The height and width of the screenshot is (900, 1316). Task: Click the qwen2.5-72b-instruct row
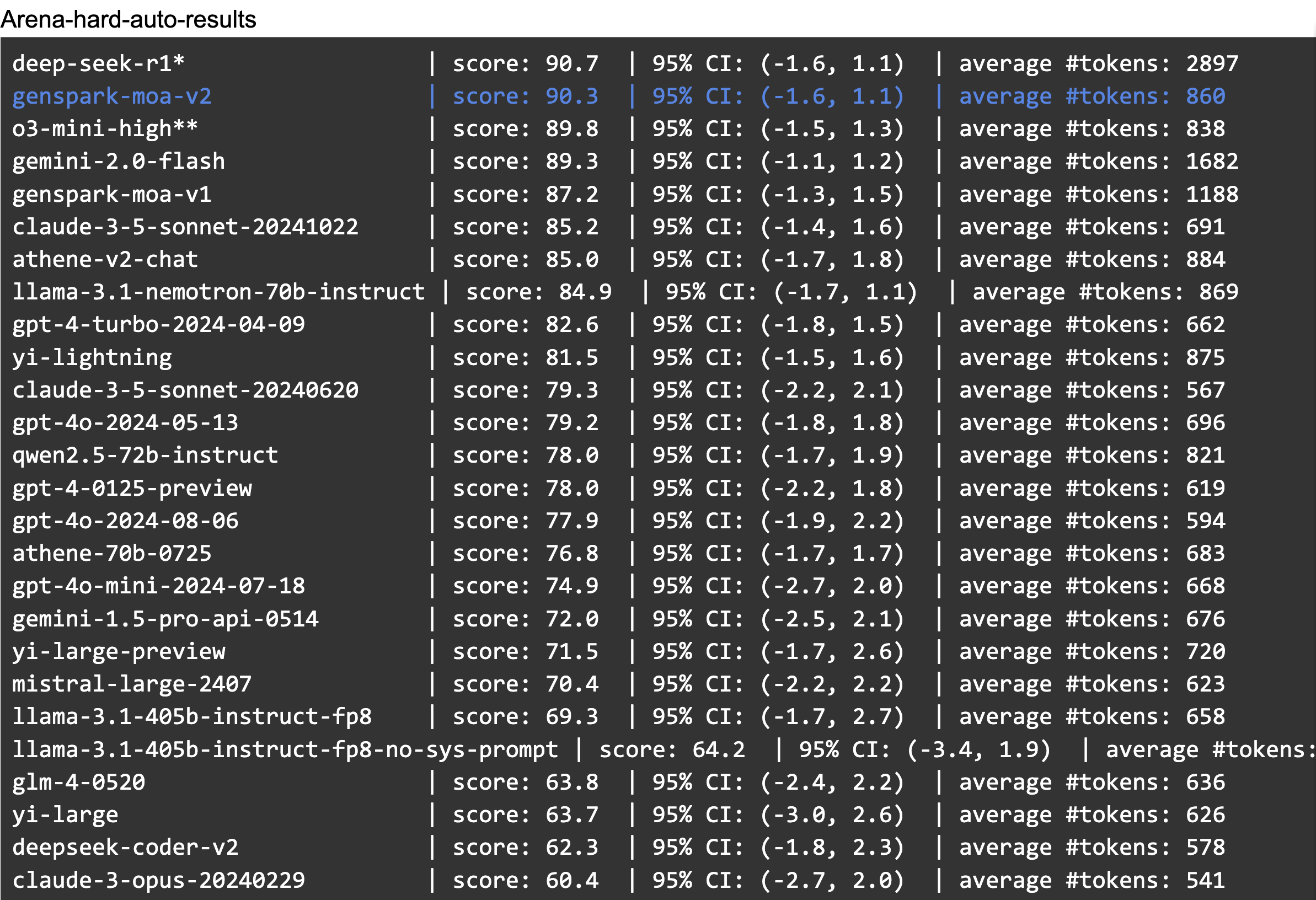(146, 455)
